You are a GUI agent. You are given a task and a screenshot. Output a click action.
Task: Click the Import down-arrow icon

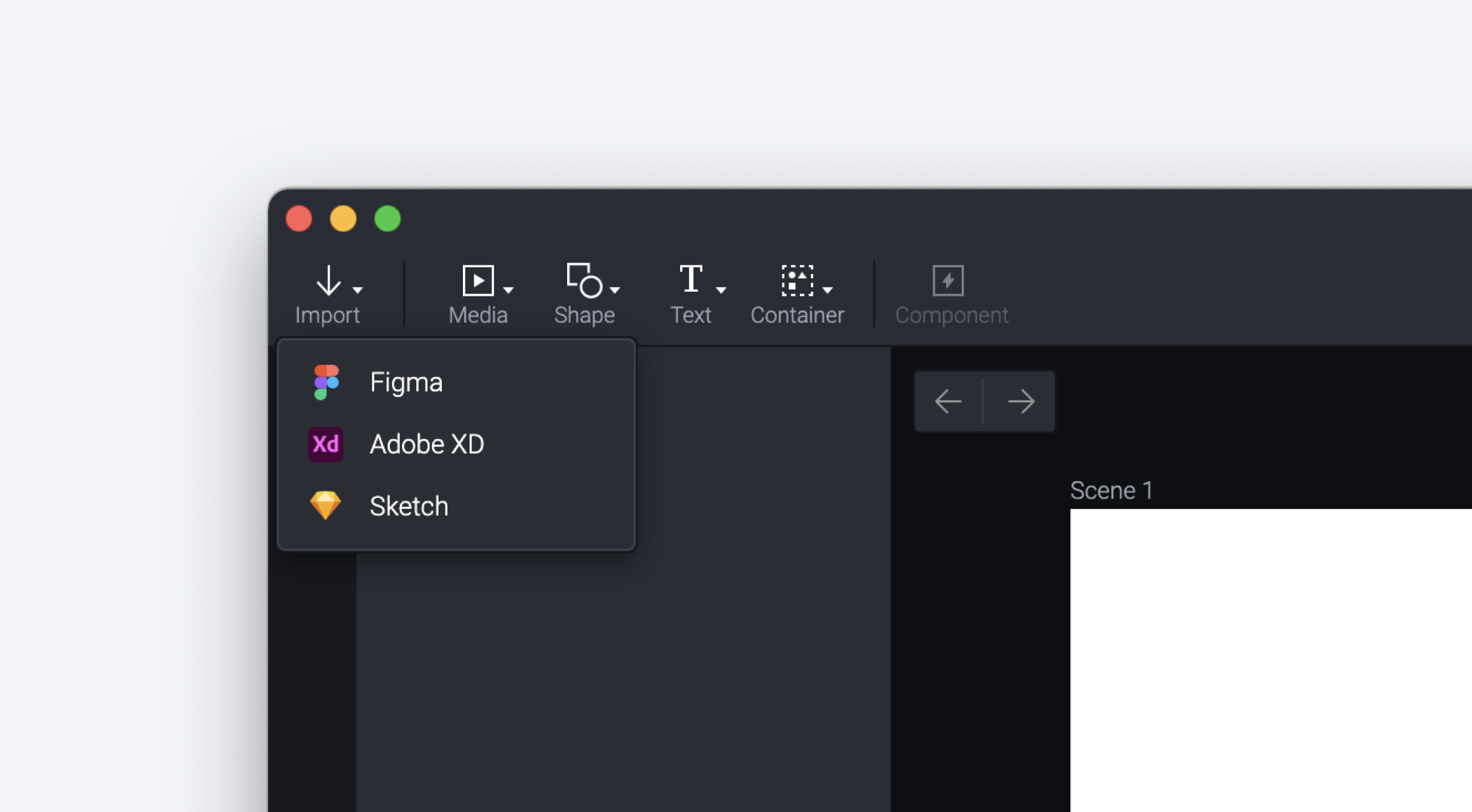[x=329, y=280]
